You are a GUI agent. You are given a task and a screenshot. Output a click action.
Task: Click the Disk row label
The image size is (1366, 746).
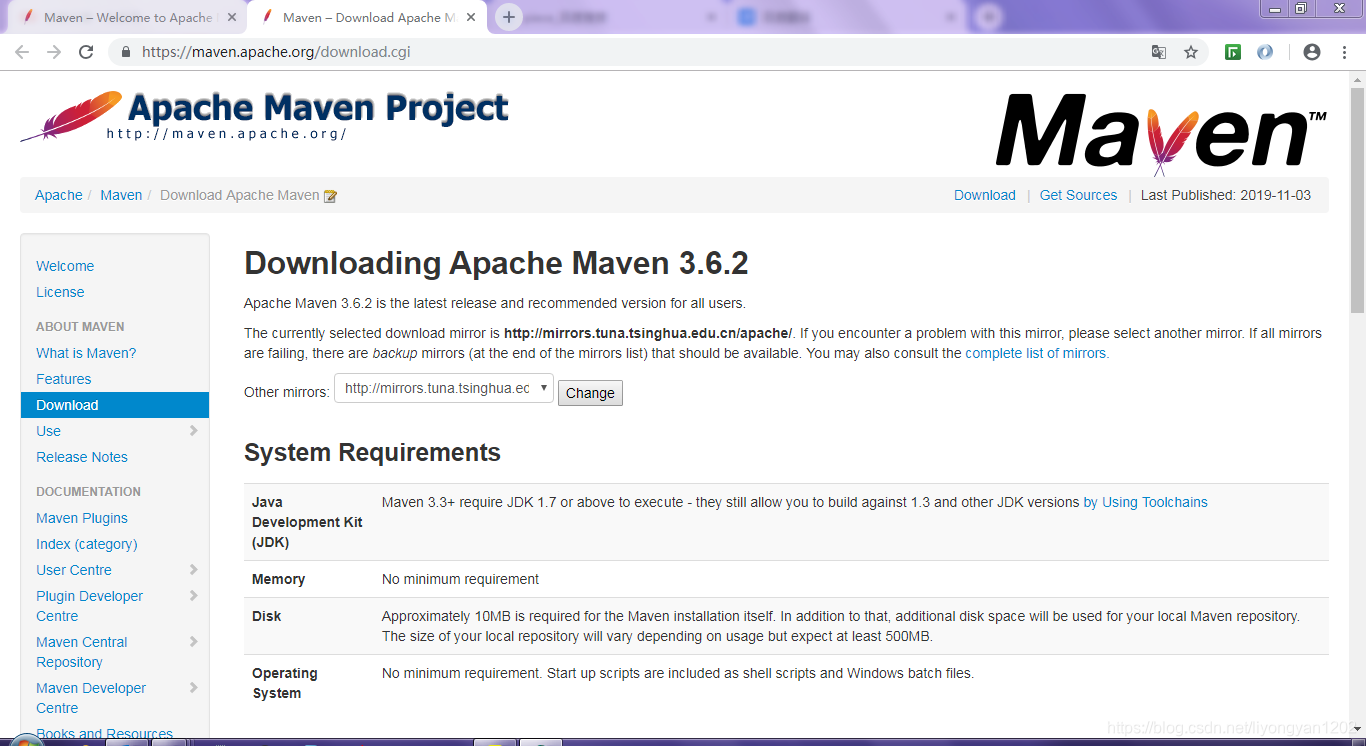tap(267, 616)
